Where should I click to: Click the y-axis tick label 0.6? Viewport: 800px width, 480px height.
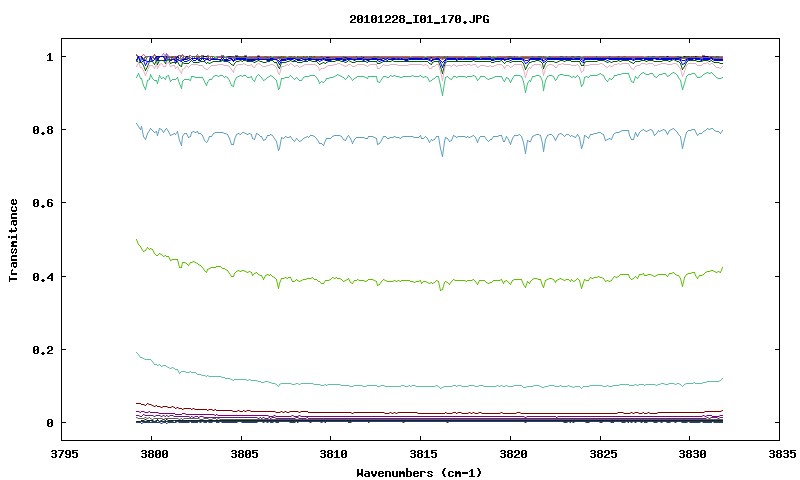pyautogui.click(x=43, y=203)
